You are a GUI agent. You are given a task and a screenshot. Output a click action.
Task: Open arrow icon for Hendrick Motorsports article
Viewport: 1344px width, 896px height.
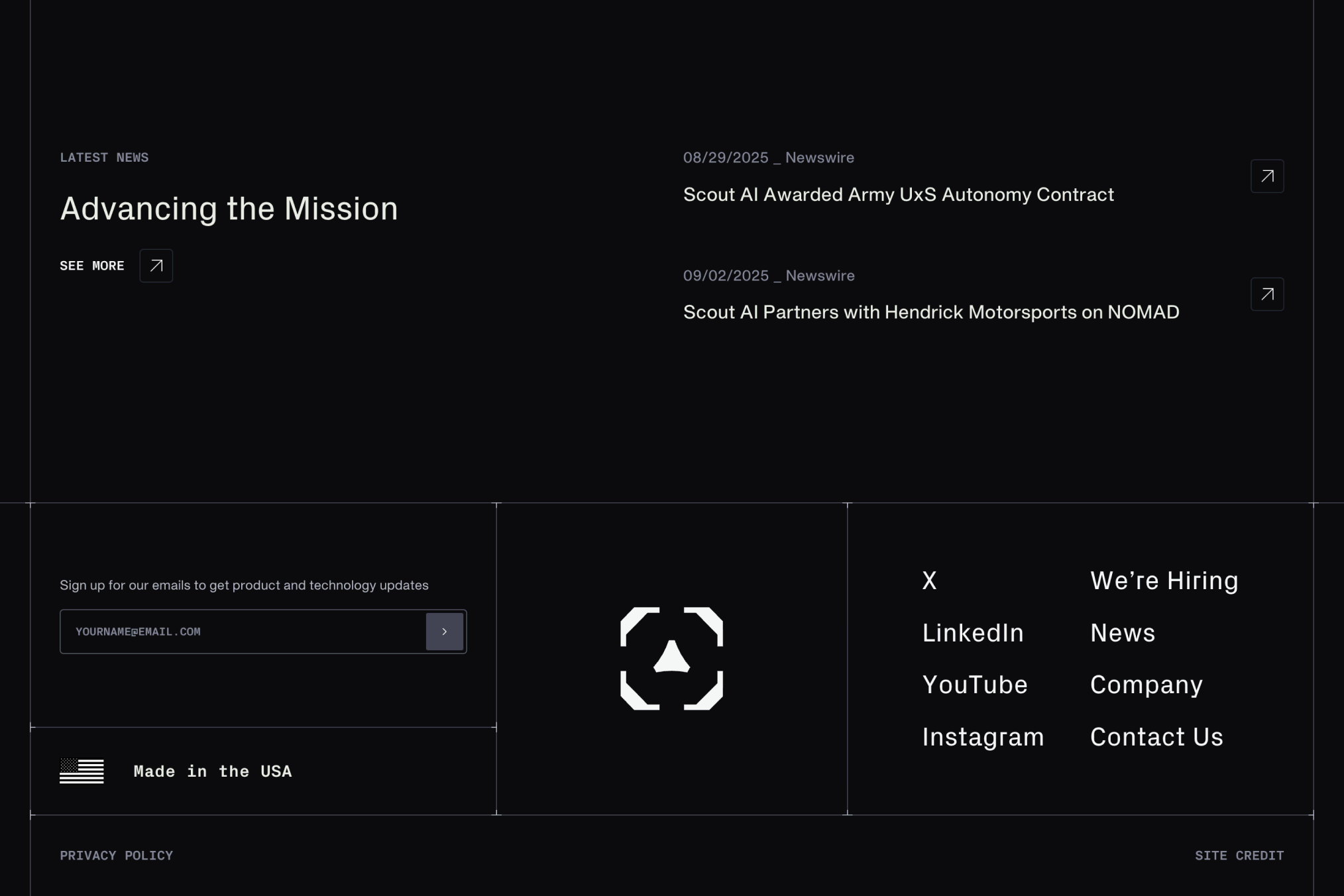(x=1266, y=294)
